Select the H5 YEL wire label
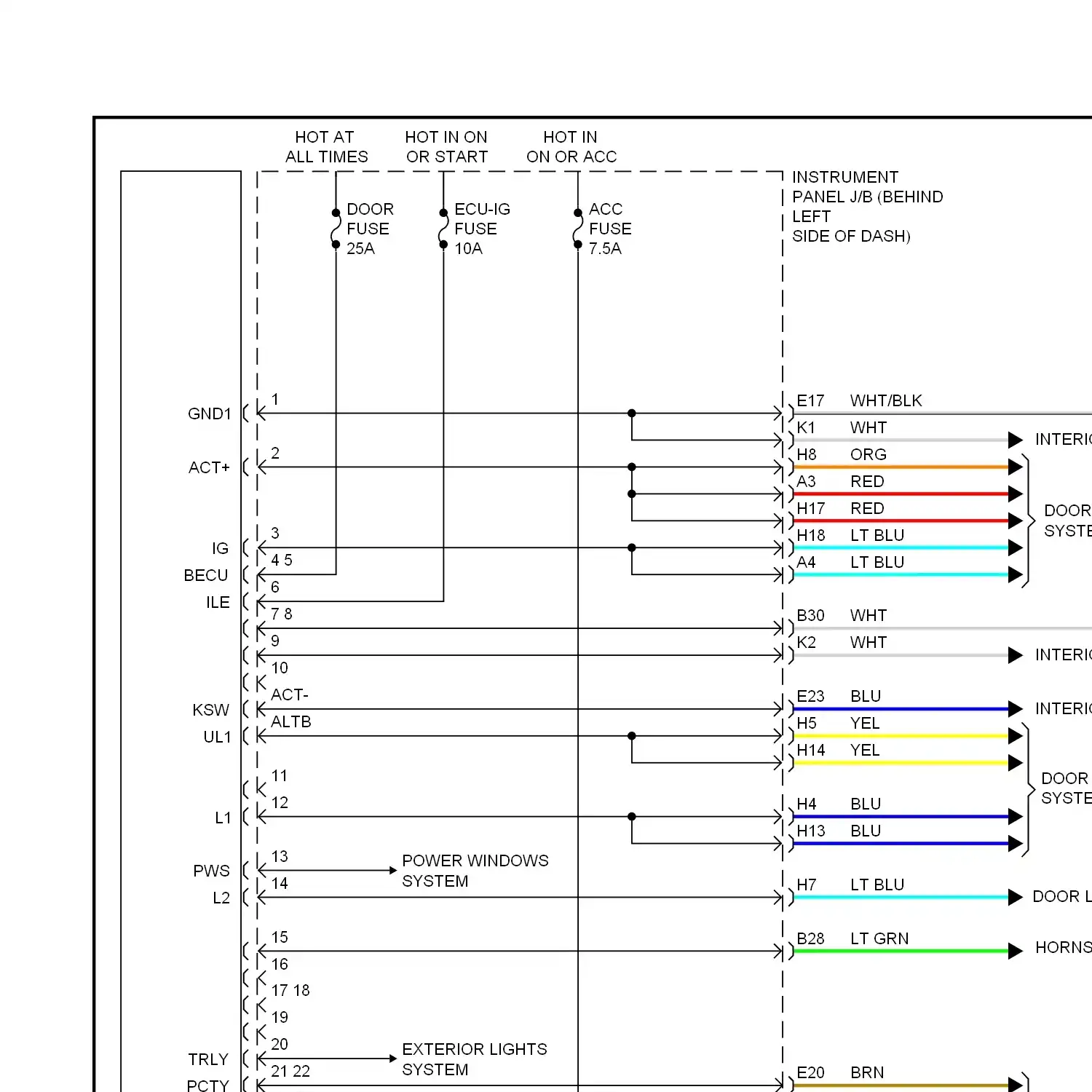Viewport: 1092px width, 1092px height. (x=838, y=723)
